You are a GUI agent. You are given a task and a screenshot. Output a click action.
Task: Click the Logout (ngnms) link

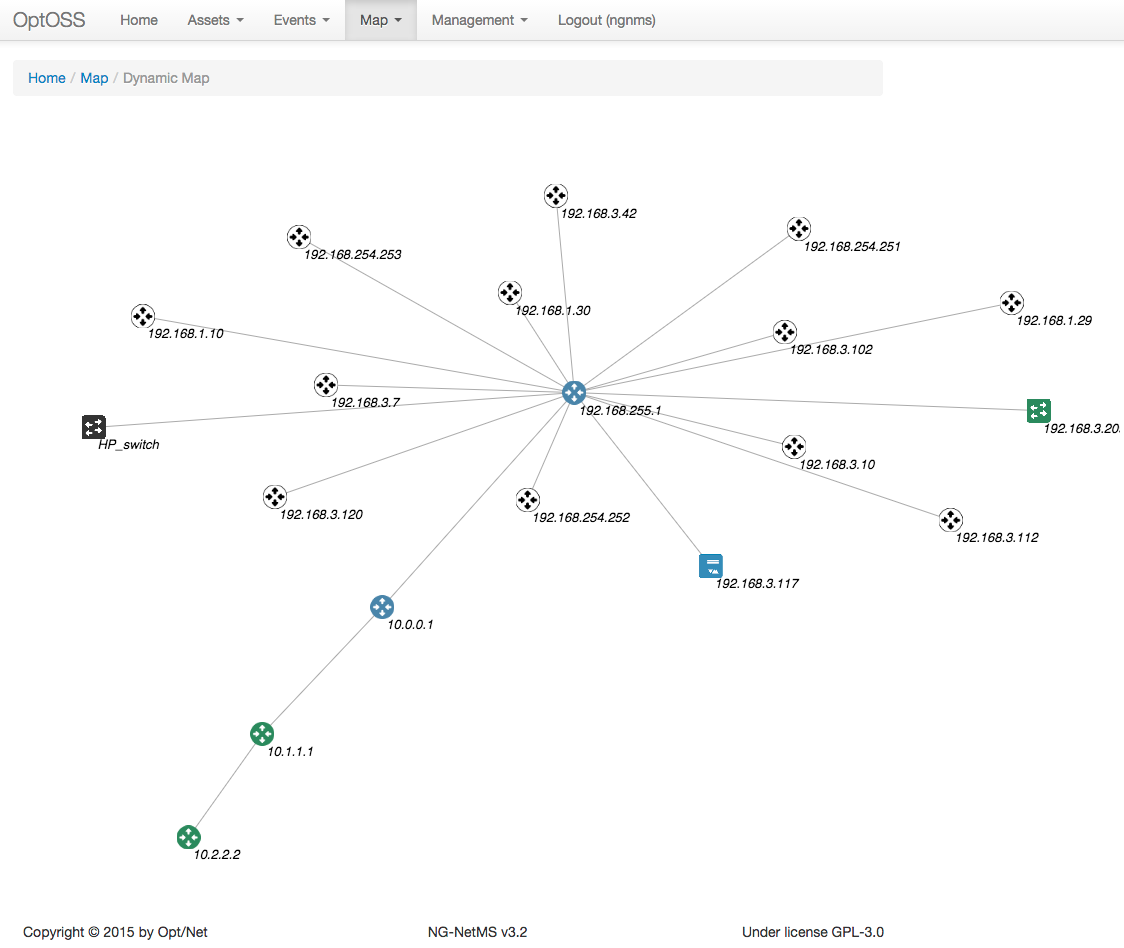[x=606, y=20]
